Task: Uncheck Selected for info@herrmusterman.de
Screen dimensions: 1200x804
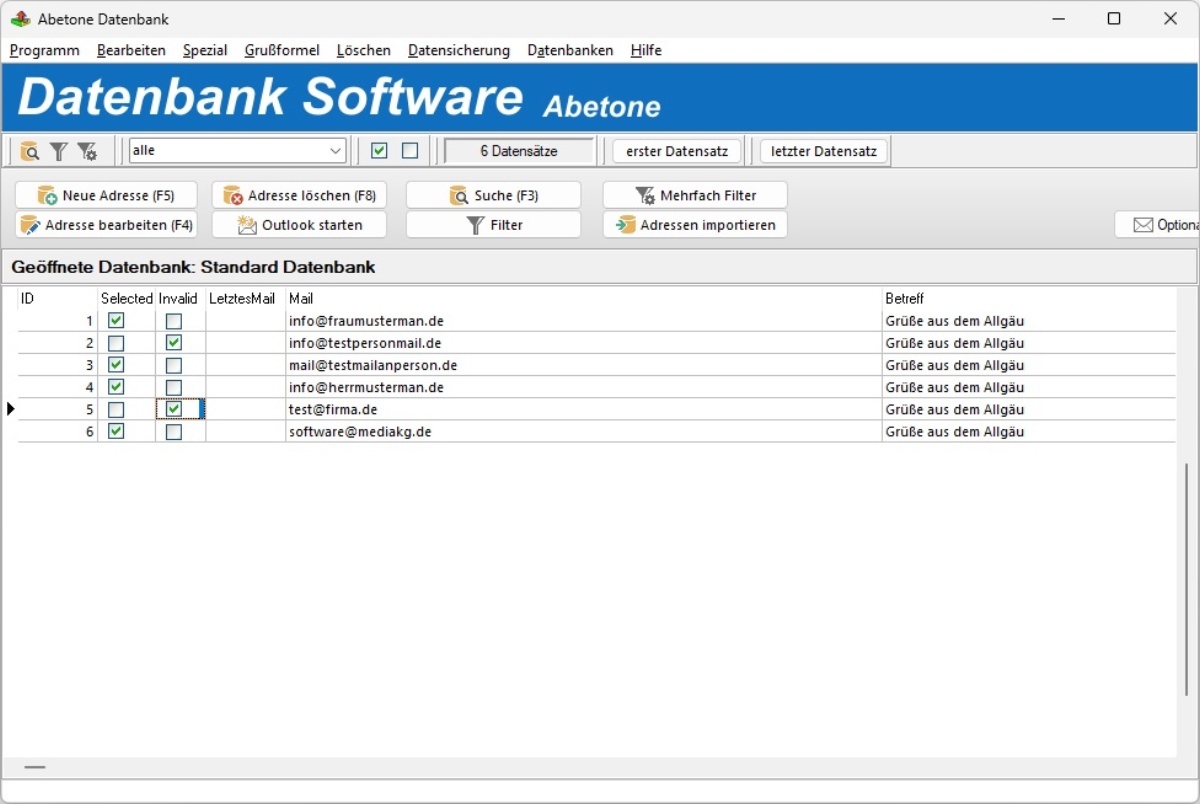Action: point(116,387)
